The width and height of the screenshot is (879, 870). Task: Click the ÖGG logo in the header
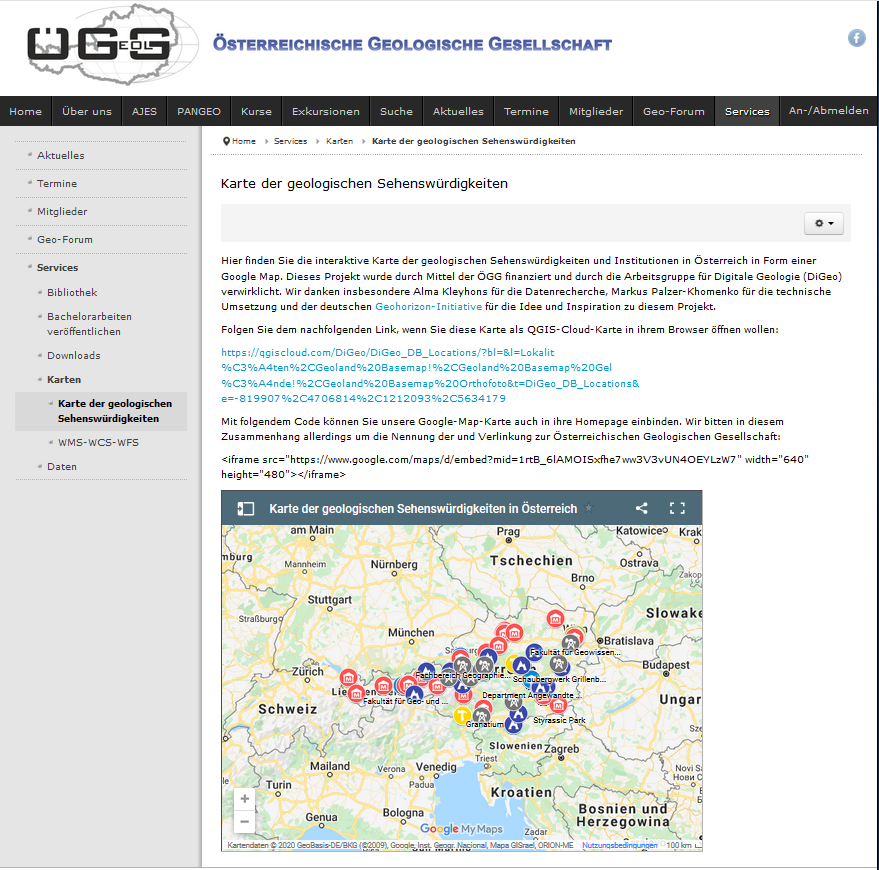112,44
